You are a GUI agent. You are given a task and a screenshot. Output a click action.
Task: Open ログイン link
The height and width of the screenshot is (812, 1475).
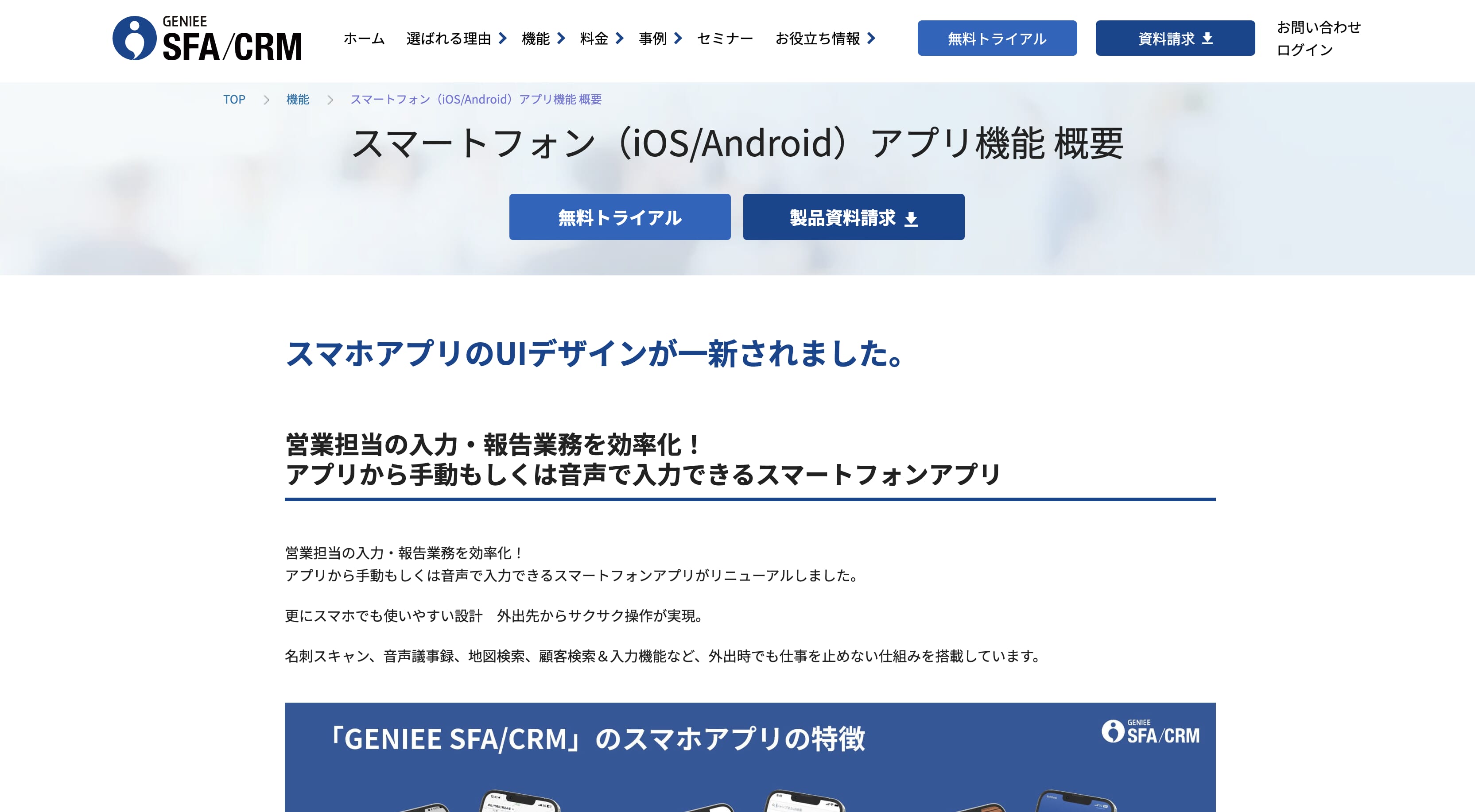tap(1305, 50)
